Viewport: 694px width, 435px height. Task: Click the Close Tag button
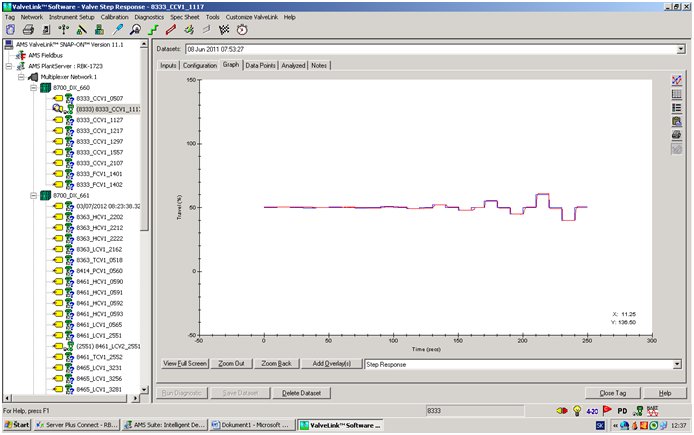(x=613, y=393)
